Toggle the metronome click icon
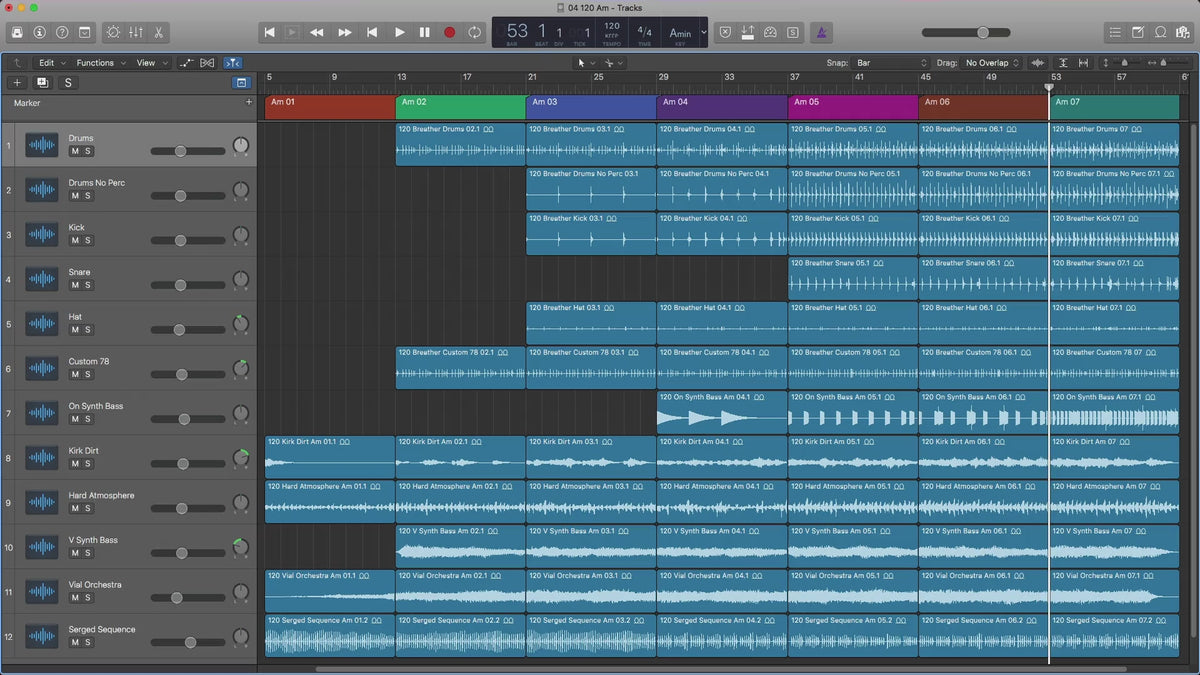1200x675 pixels. click(821, 32)
